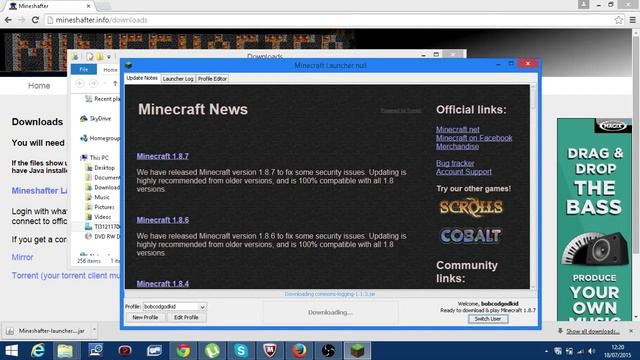Open the Home ribbon tab in Explorer
Viewport: 640px width, 360px height.
click(x=110, y=70)
